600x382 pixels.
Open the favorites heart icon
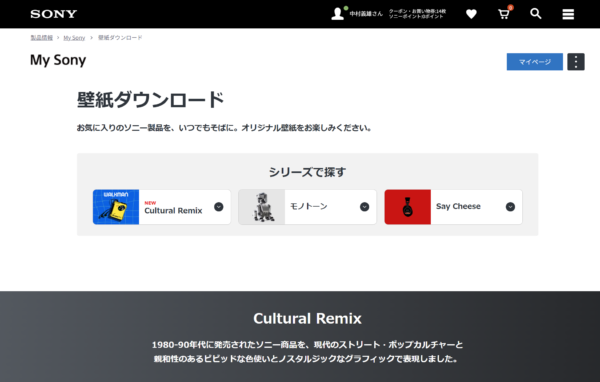[471, 14]
